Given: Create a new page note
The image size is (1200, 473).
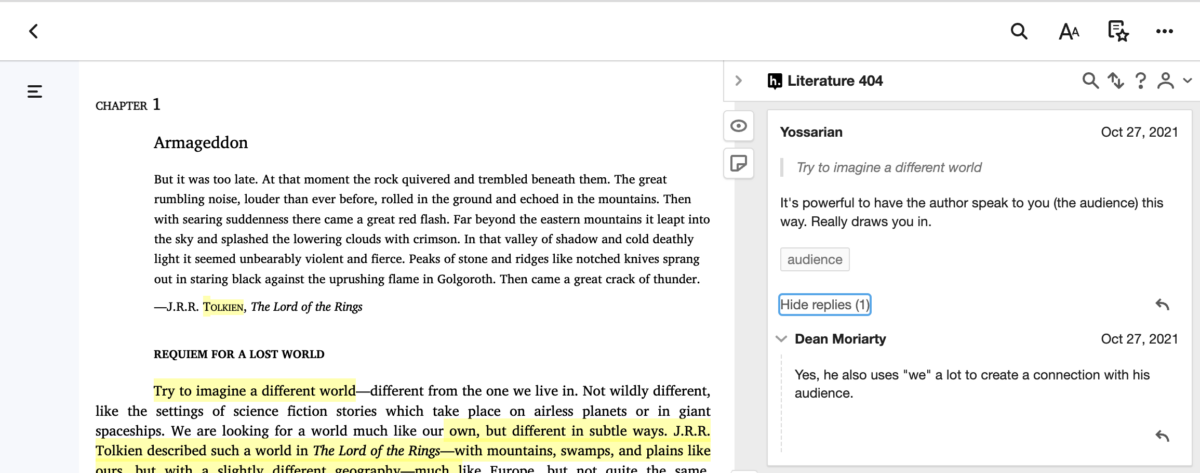Looking at the screenshot, I should (739, 163).
